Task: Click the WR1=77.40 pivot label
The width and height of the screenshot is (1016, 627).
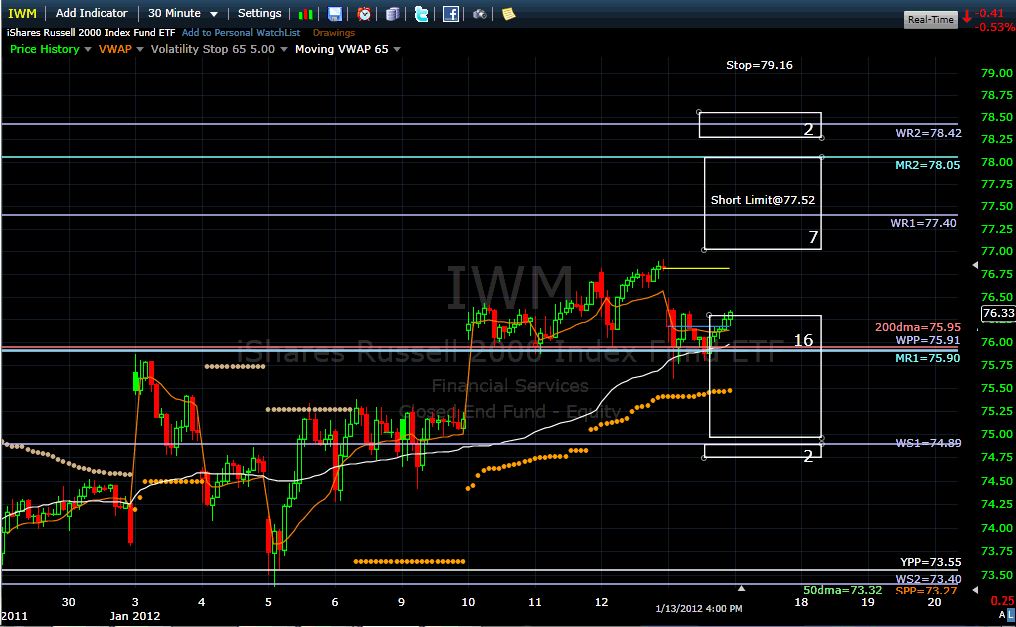Action: 923,223
